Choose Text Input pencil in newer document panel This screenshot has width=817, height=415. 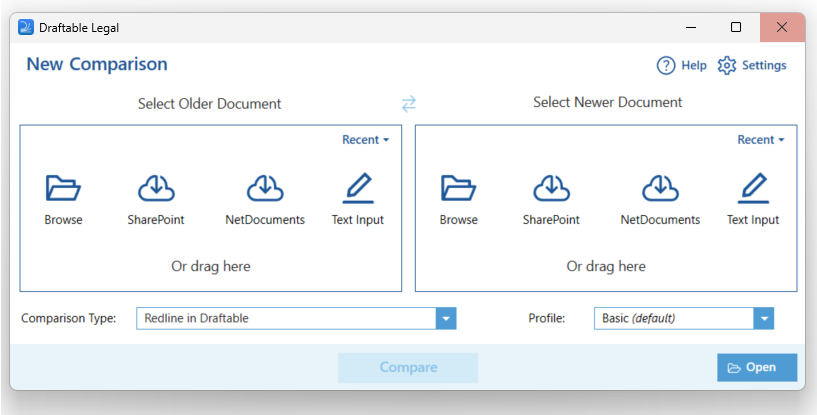pos(752,188)
